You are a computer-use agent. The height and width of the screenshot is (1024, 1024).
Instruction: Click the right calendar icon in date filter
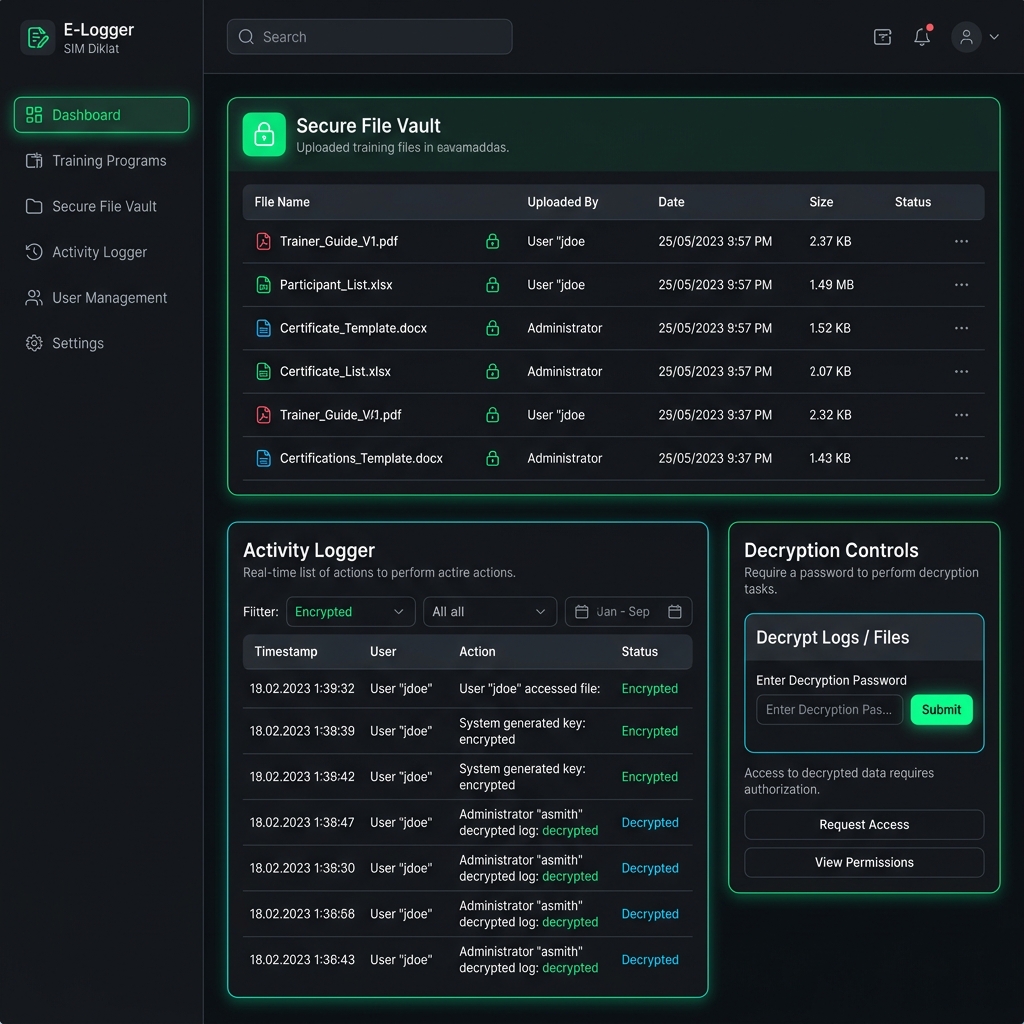click(x=675, y=612)
